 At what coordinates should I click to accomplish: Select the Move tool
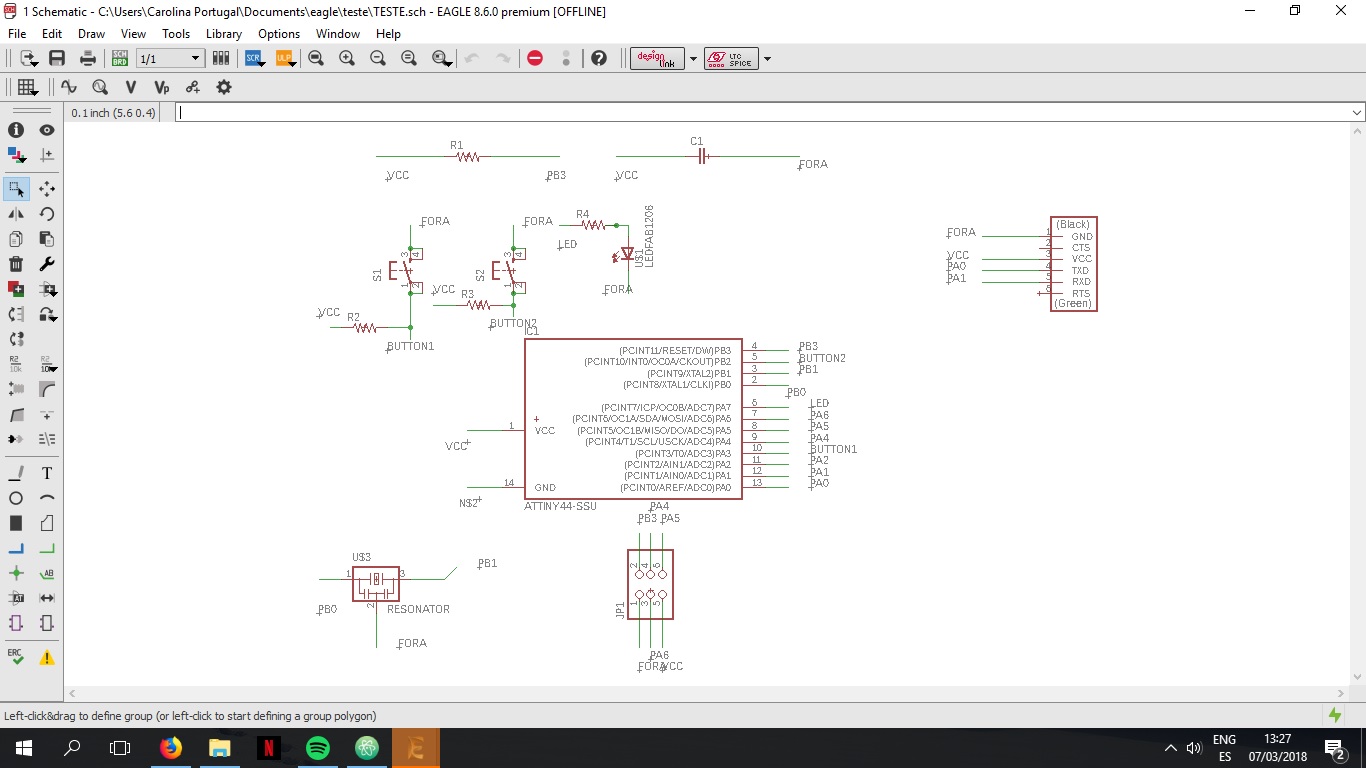point(47,189)
